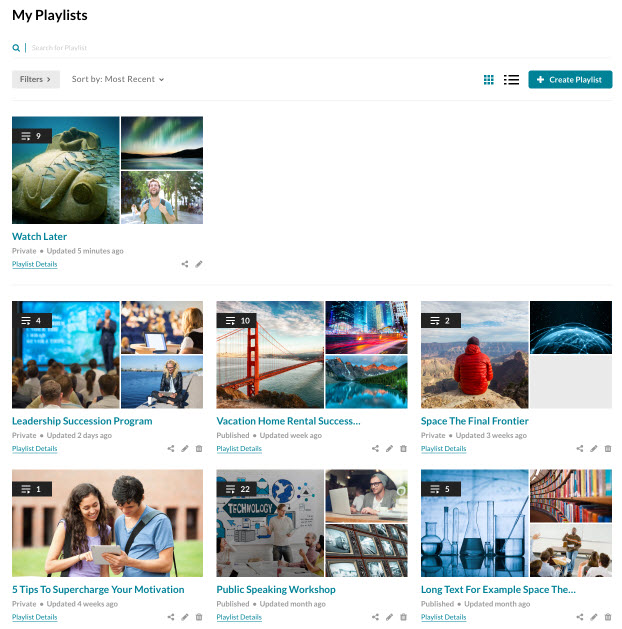Image resolution: width=622 pixels, height=629 pixels.
Task: Share the 5 Tips To Supercharge playlist
Action: pos(170,617)
